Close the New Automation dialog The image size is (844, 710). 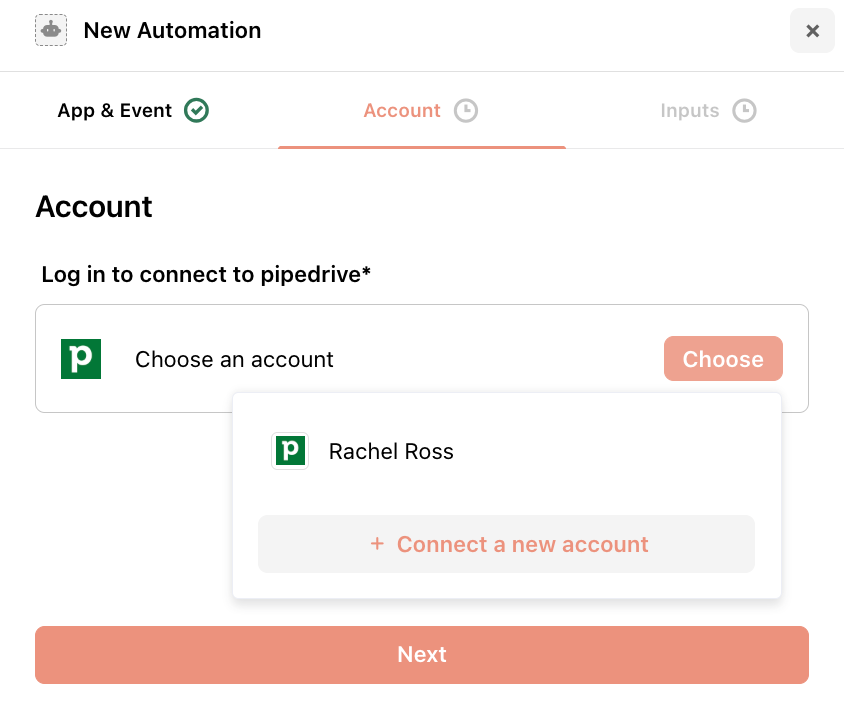click(812, 31)
